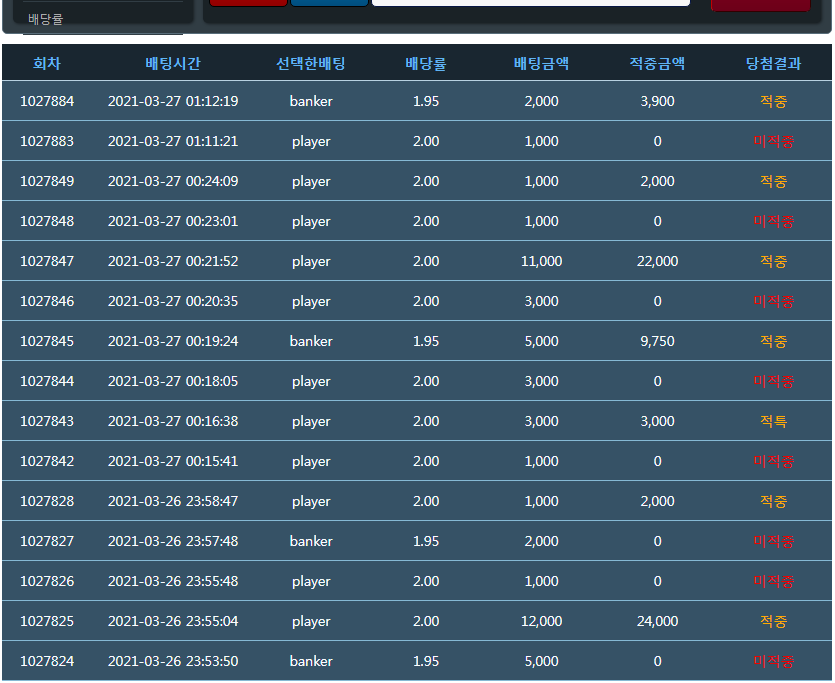835x683 pixels.
Task: Select round number 1027843
Action: (47, 421)
